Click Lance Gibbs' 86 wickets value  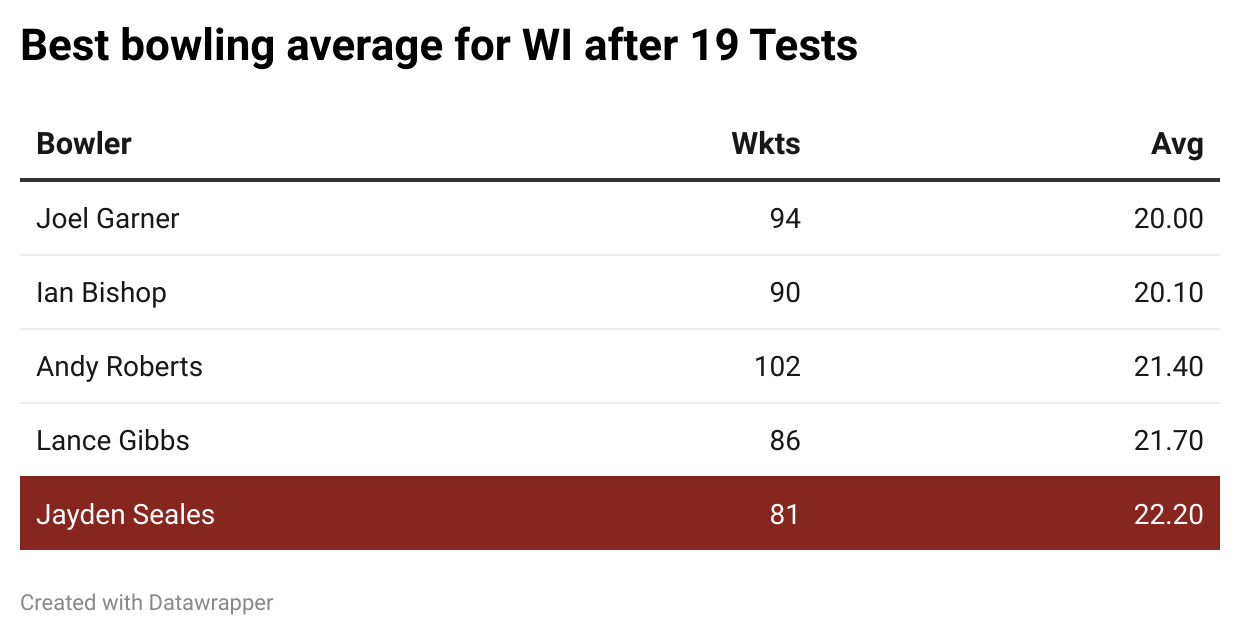click(x=785, y=441)
